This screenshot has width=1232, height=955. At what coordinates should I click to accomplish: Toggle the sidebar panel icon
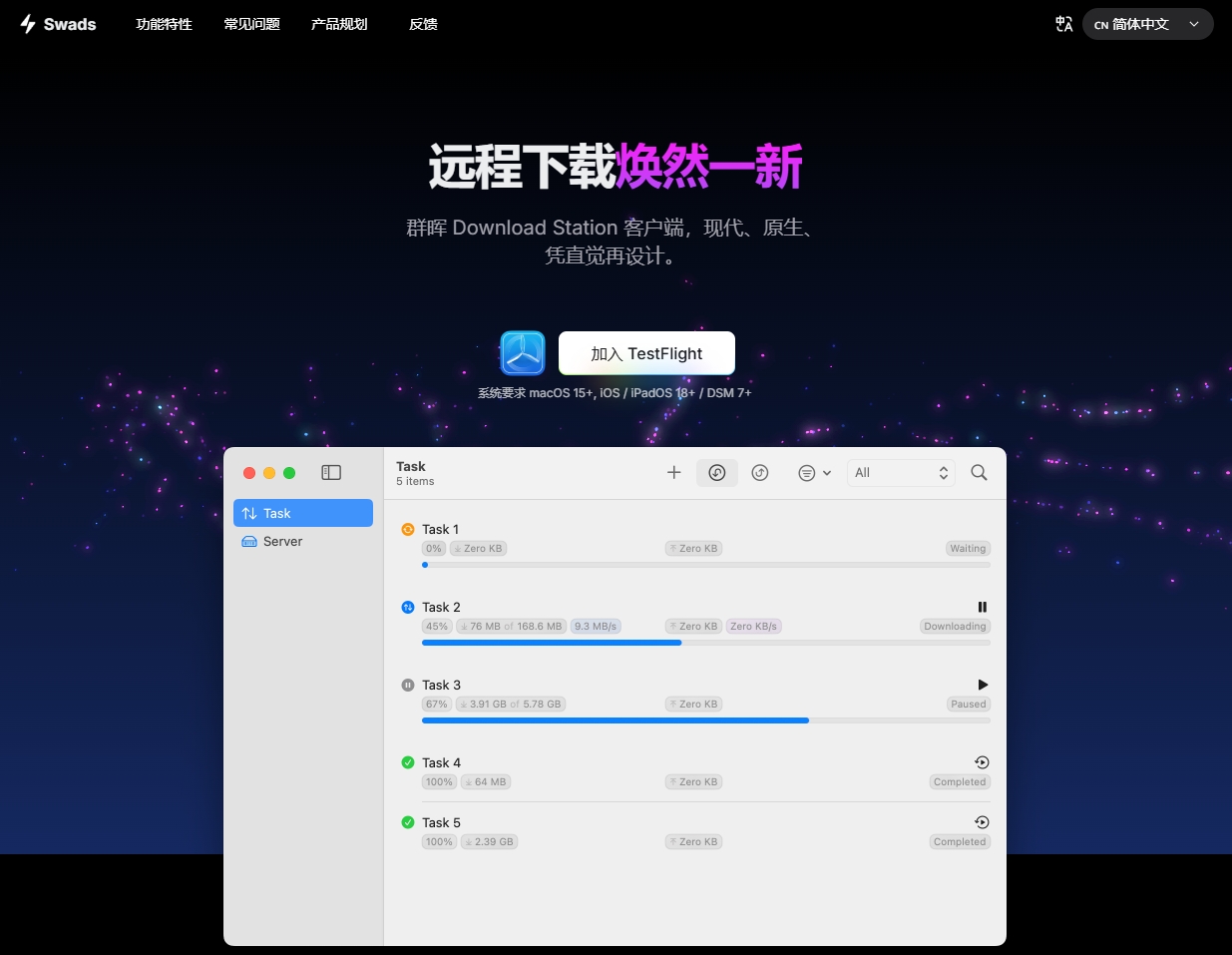coord(331,473)
